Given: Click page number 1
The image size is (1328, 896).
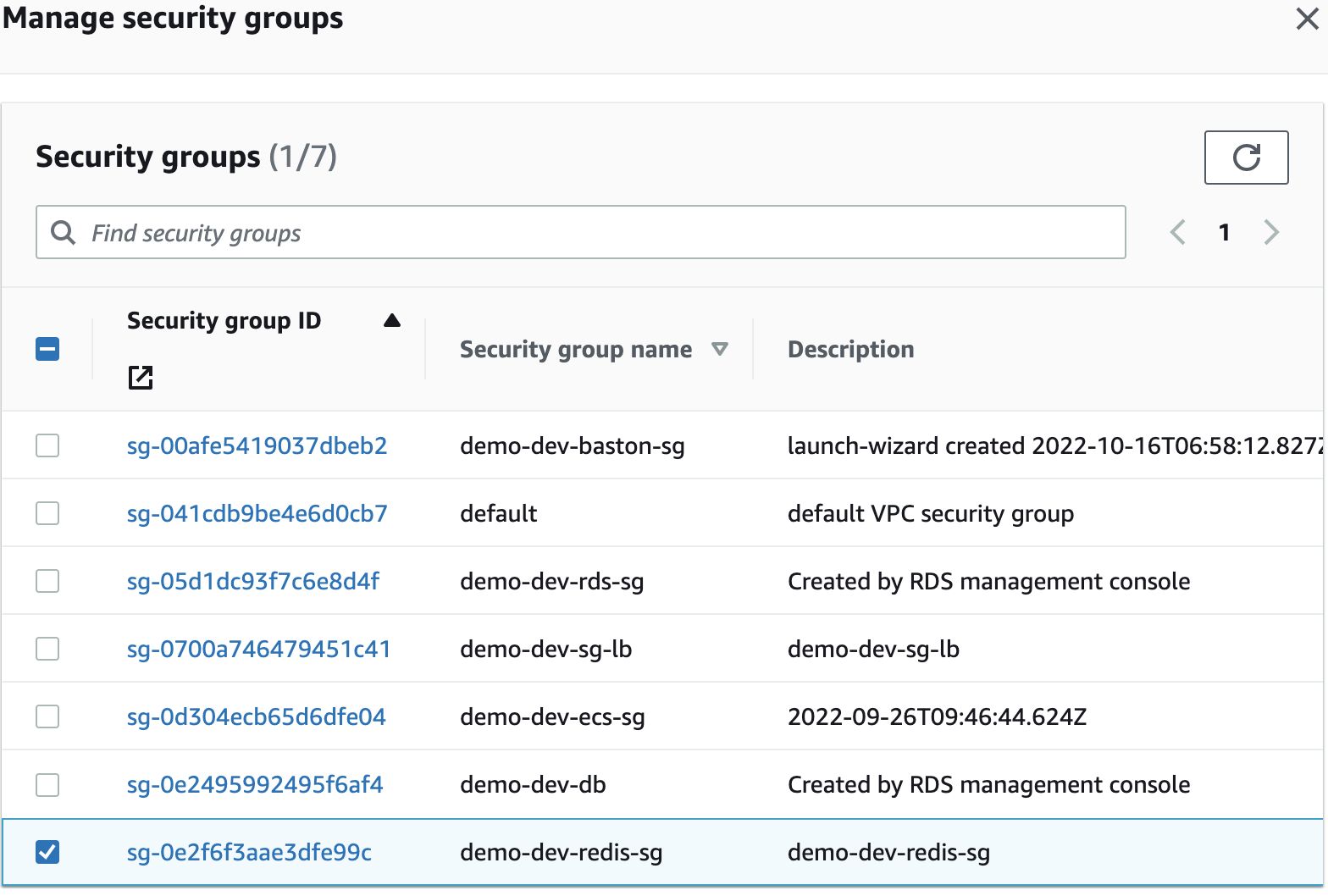Looking at the screenshot, I should (1224, 232).
